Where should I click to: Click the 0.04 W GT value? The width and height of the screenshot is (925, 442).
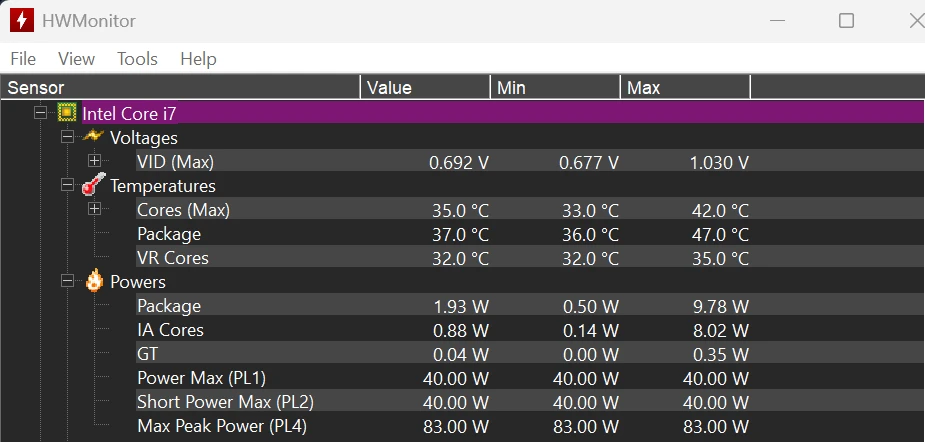point(461,354)
